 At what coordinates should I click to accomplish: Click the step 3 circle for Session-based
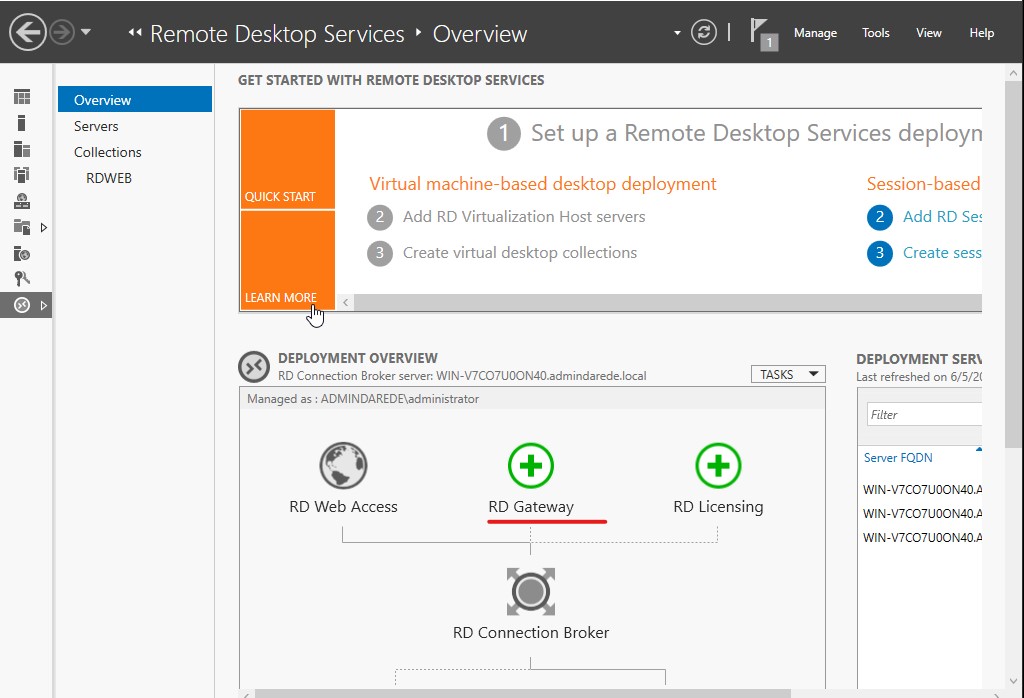tap(880, 253)
